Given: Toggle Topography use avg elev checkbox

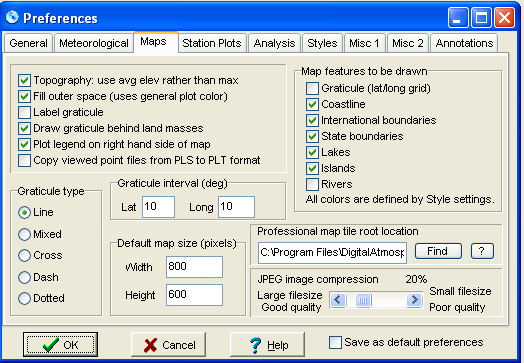Looking at the screenshot, I should (24, 81).
